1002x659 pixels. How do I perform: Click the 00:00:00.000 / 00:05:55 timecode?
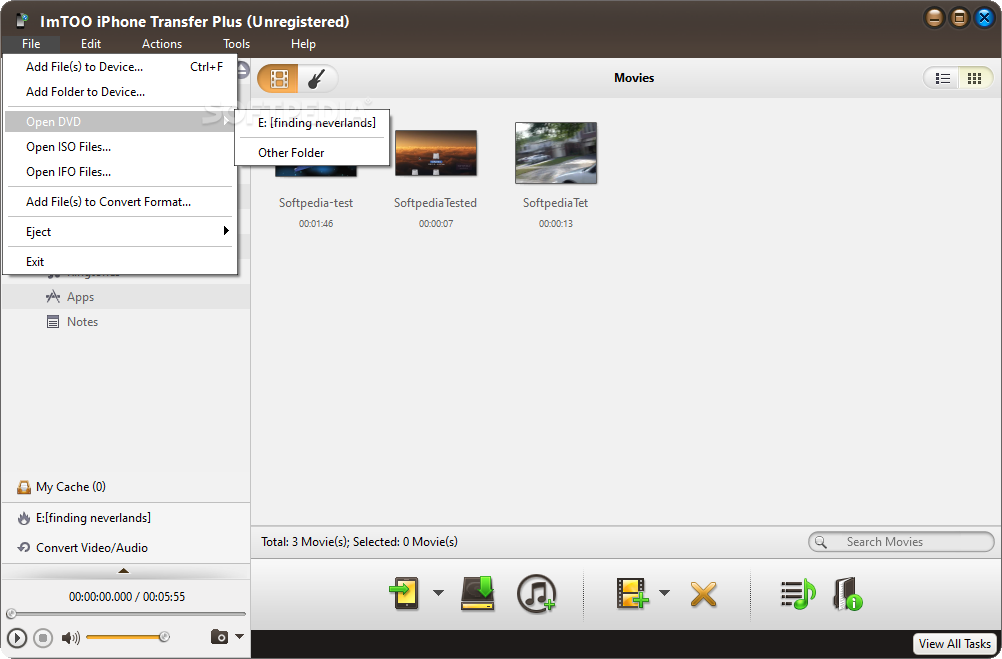pyautogui.click(x=127, y=597)
